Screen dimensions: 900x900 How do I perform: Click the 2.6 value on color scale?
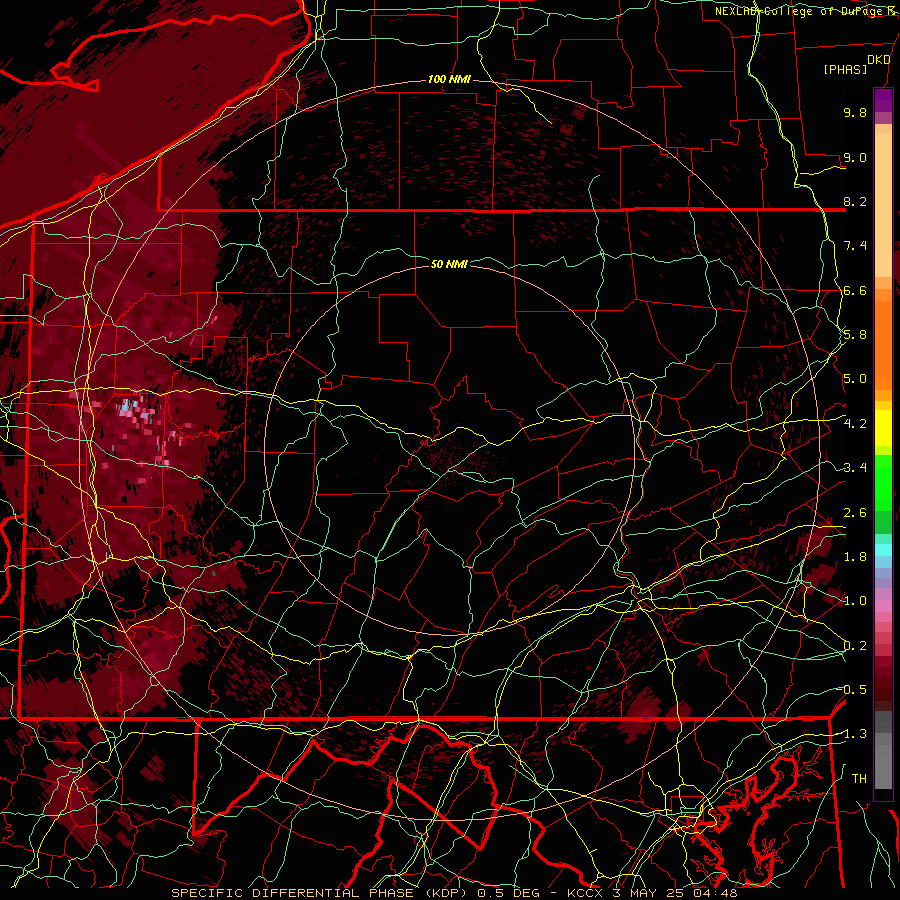855,513
